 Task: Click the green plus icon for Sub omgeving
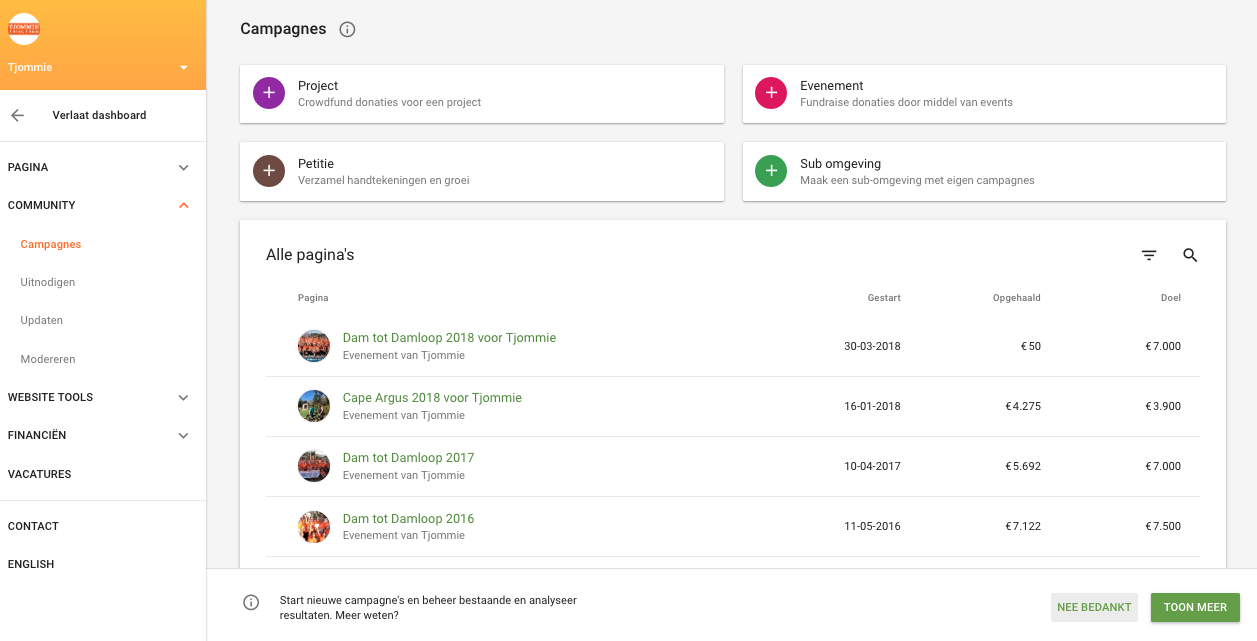pos(771,171)
